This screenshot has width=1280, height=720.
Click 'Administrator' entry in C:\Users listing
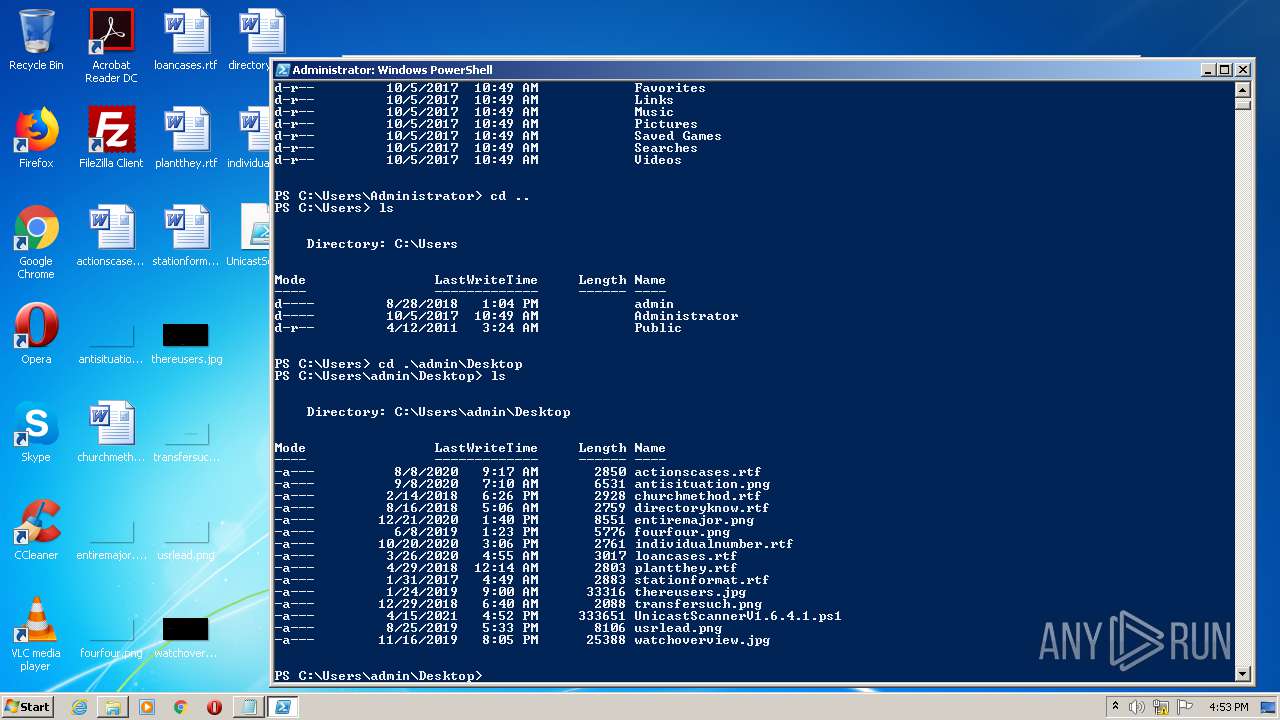[686, 316]
